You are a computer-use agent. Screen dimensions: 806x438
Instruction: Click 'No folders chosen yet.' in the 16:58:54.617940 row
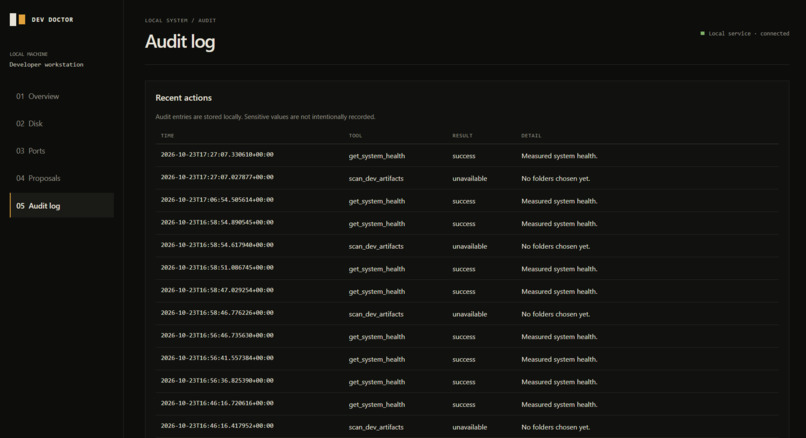point(556,246)
